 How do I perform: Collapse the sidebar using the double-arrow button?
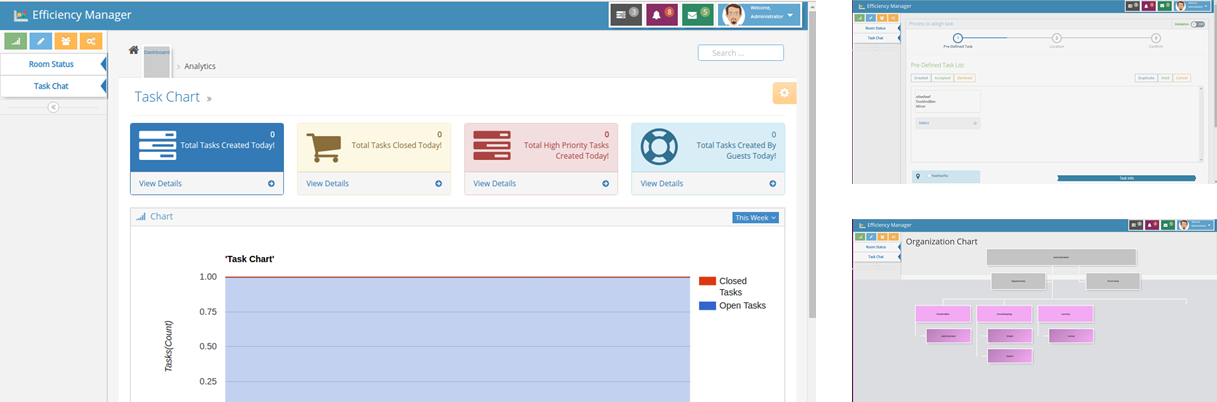(x=53, y=107)
